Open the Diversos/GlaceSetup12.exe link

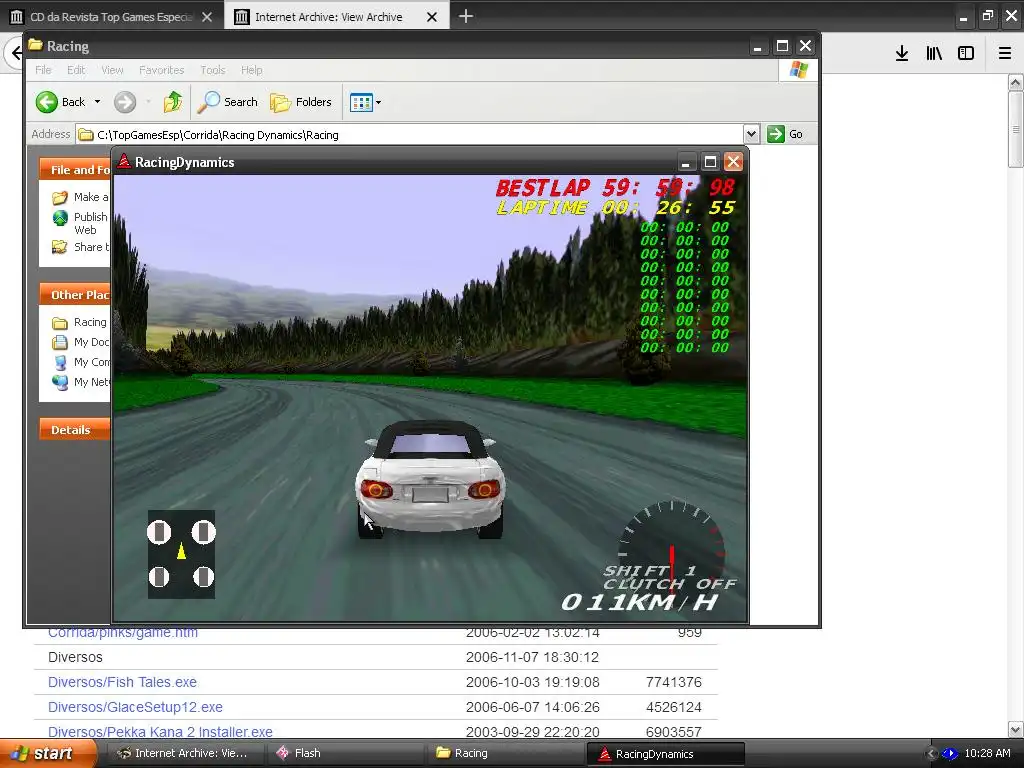coord(135,707)
